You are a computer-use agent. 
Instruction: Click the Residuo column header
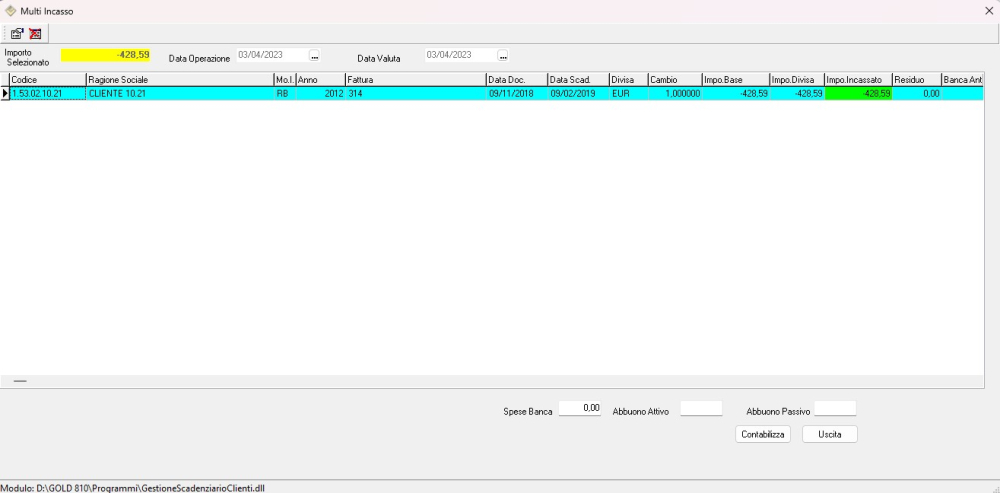click(915, 79)
